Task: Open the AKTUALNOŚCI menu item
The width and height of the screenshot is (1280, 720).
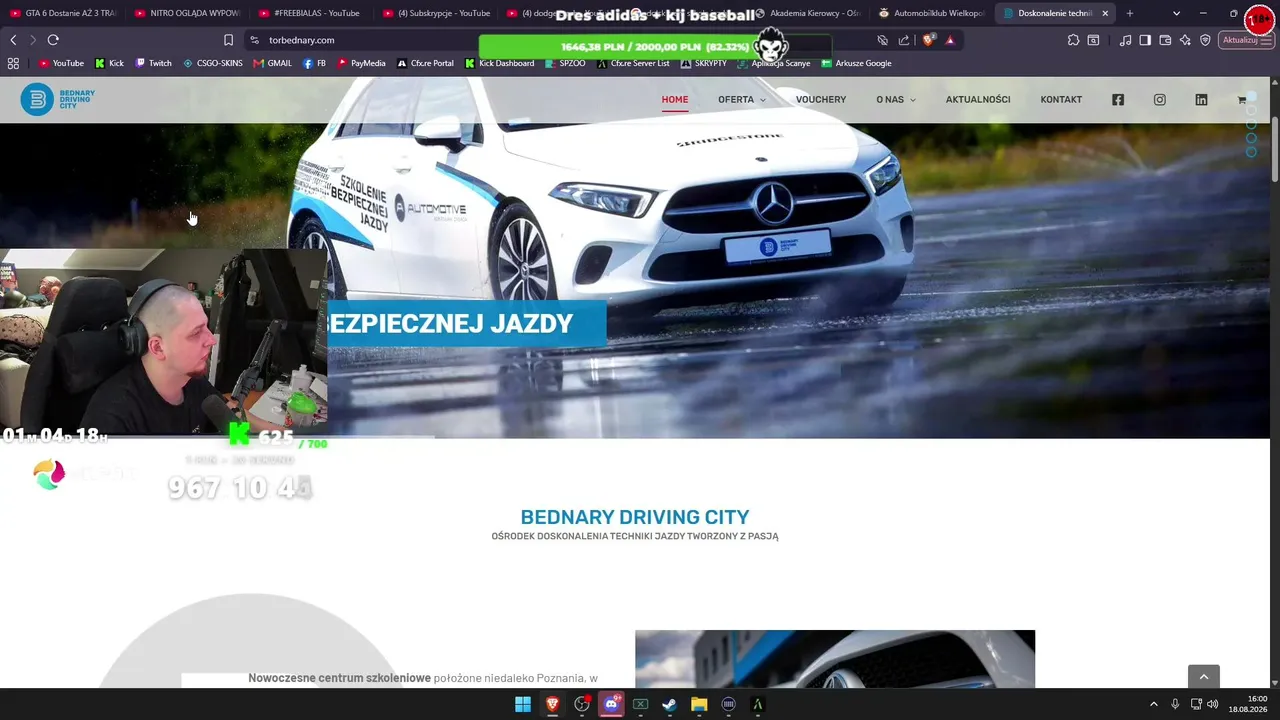Action: 978,100
